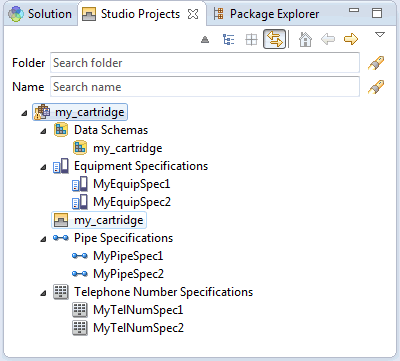Click the Search folder input field
Image resolution: width=400 pixels, height=361 pixels.
tap(205, 63)
